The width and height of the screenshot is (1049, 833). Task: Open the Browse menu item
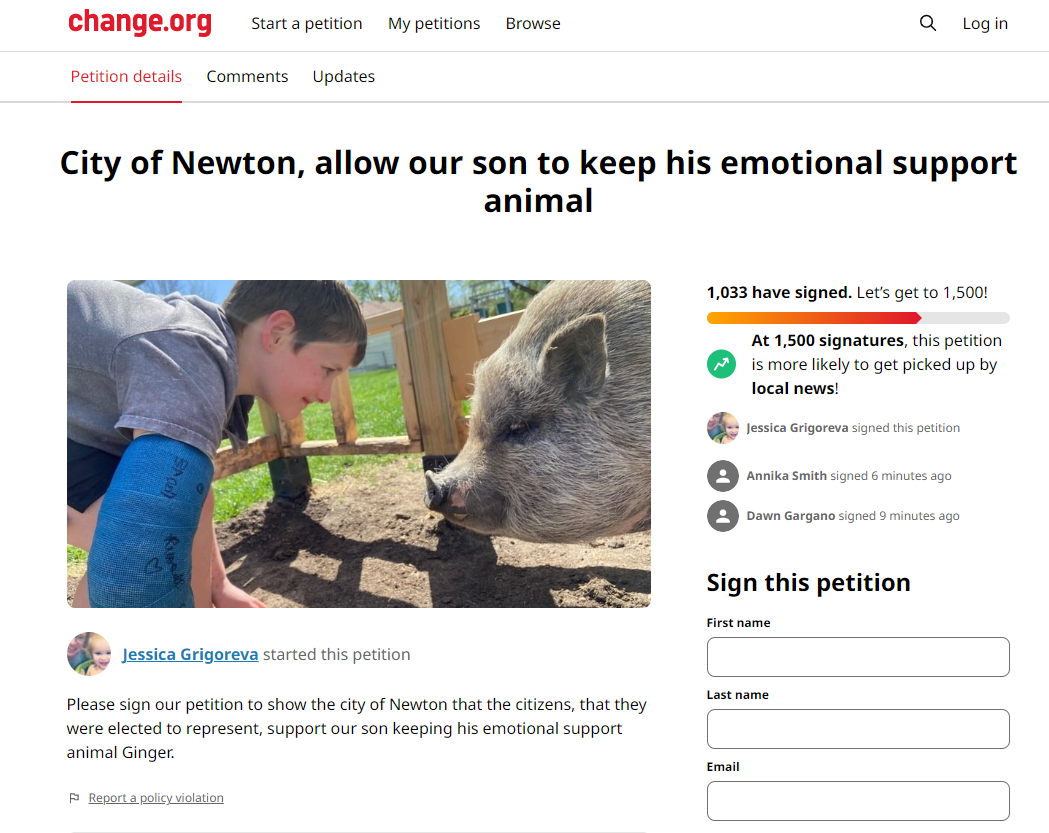[533, 23]
